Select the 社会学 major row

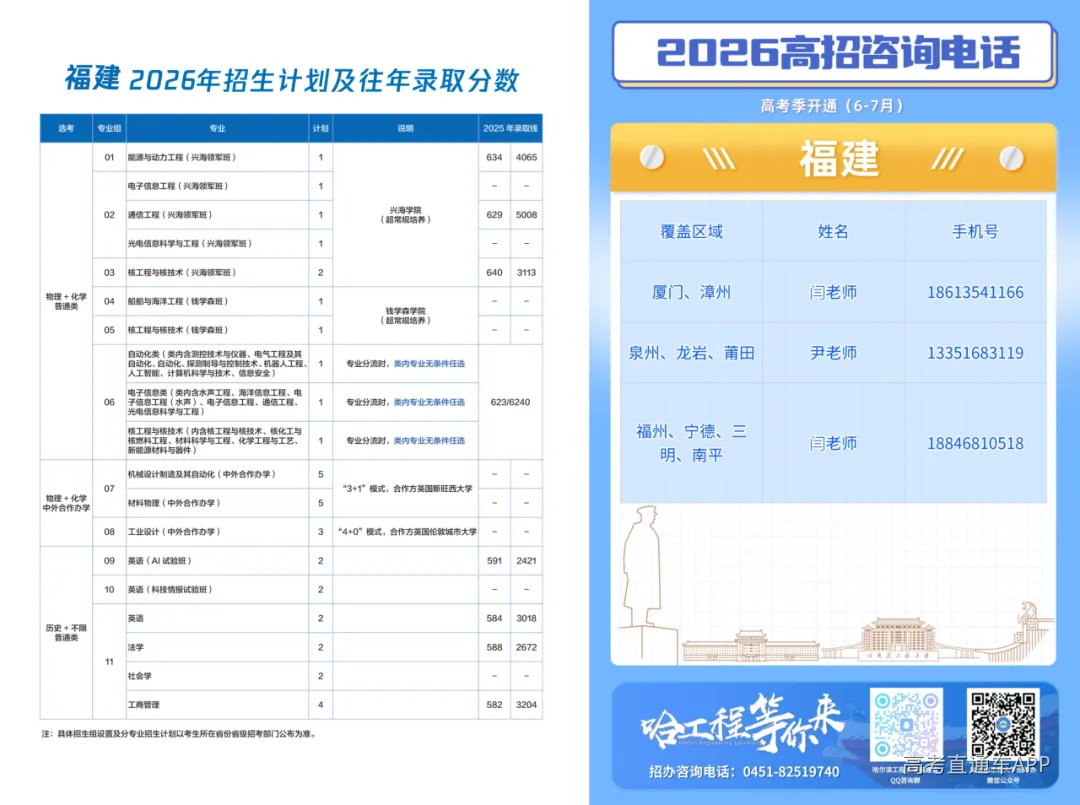click(334, 676)
